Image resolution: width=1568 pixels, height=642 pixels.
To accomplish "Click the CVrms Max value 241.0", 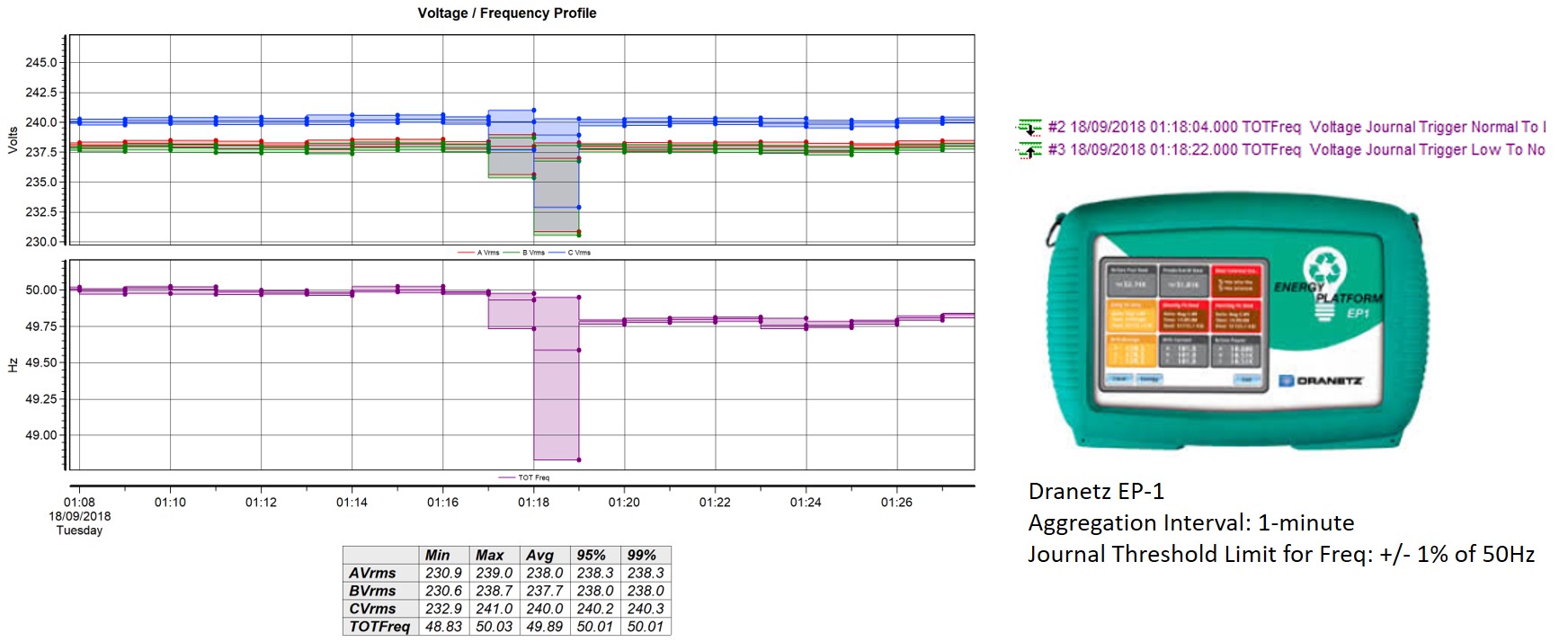I will click(494, 609).
